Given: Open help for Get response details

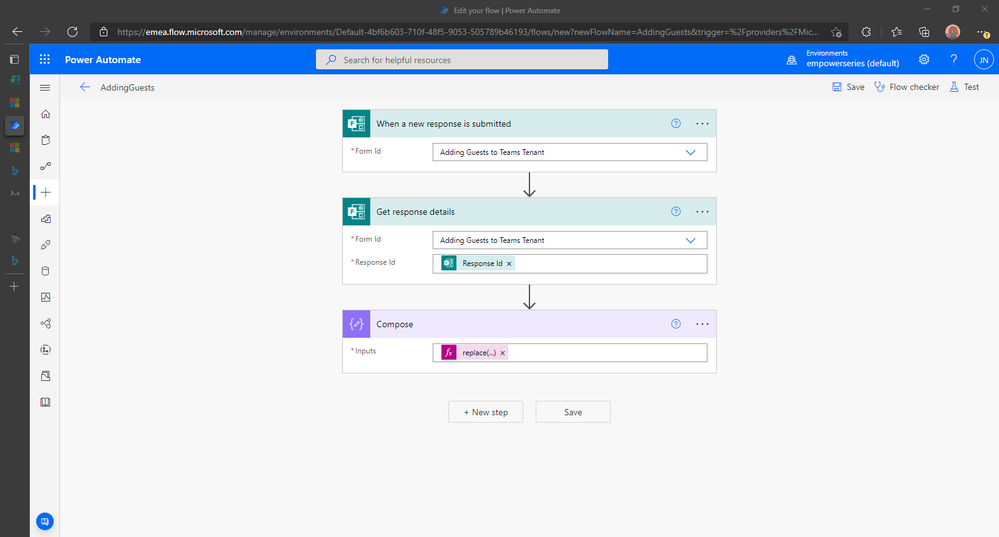Looking at the screenshot, I should pyautogui.click(x=676, y=211).
